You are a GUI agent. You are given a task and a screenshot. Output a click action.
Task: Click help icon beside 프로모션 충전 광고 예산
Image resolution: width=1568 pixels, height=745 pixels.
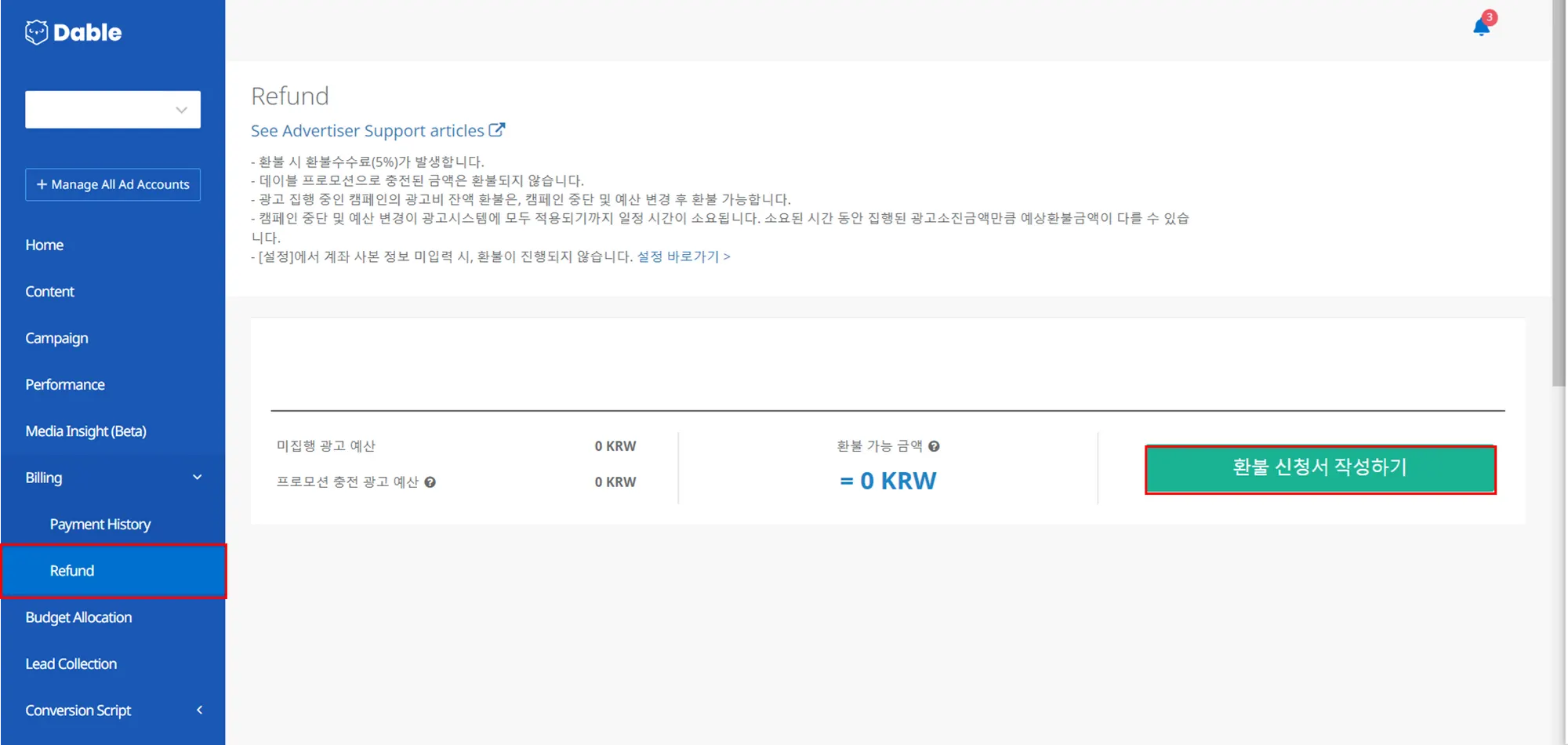point(430,482)
